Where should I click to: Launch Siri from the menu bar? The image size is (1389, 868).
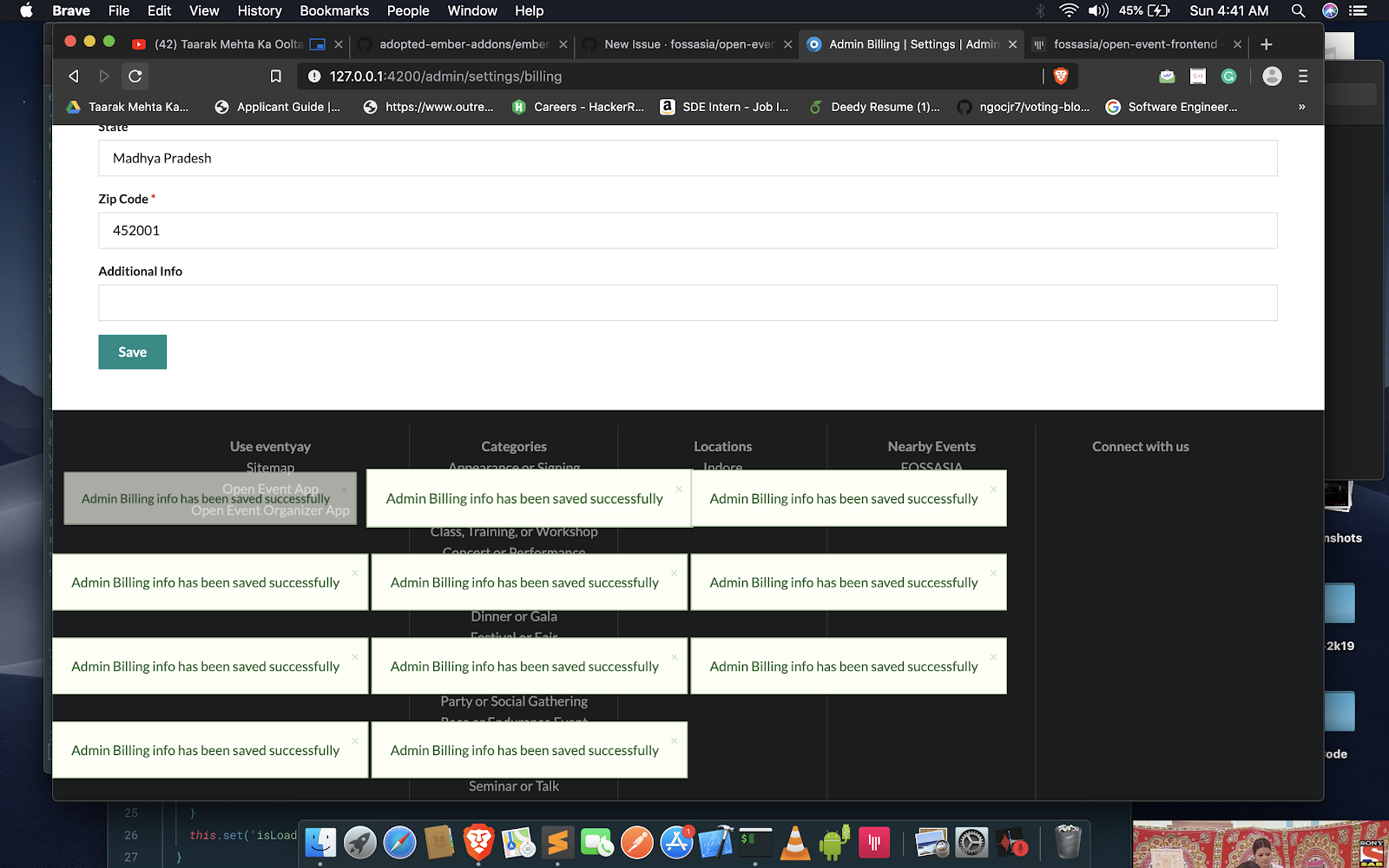tap(1329, 10)
